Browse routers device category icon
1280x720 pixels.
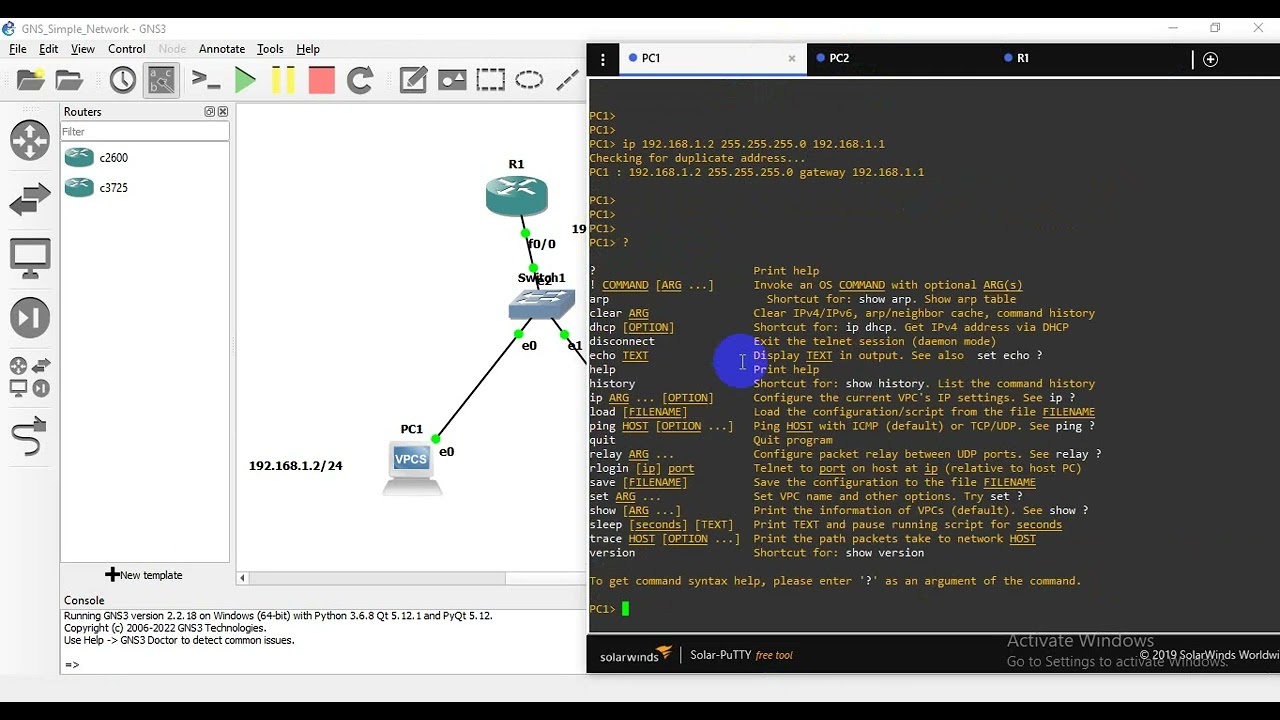click(30, 140)
